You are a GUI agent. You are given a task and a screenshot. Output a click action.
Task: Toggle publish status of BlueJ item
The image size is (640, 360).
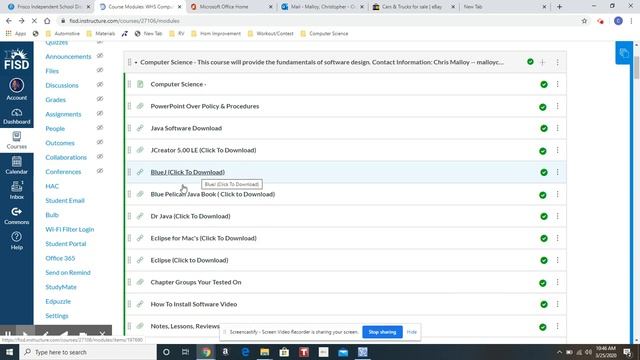pos(544,173)
